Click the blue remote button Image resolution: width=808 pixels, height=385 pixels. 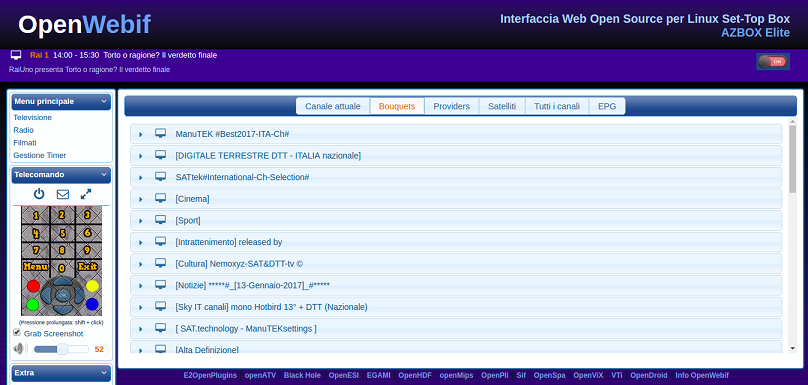pyautogui.click(x=92, y=304)
